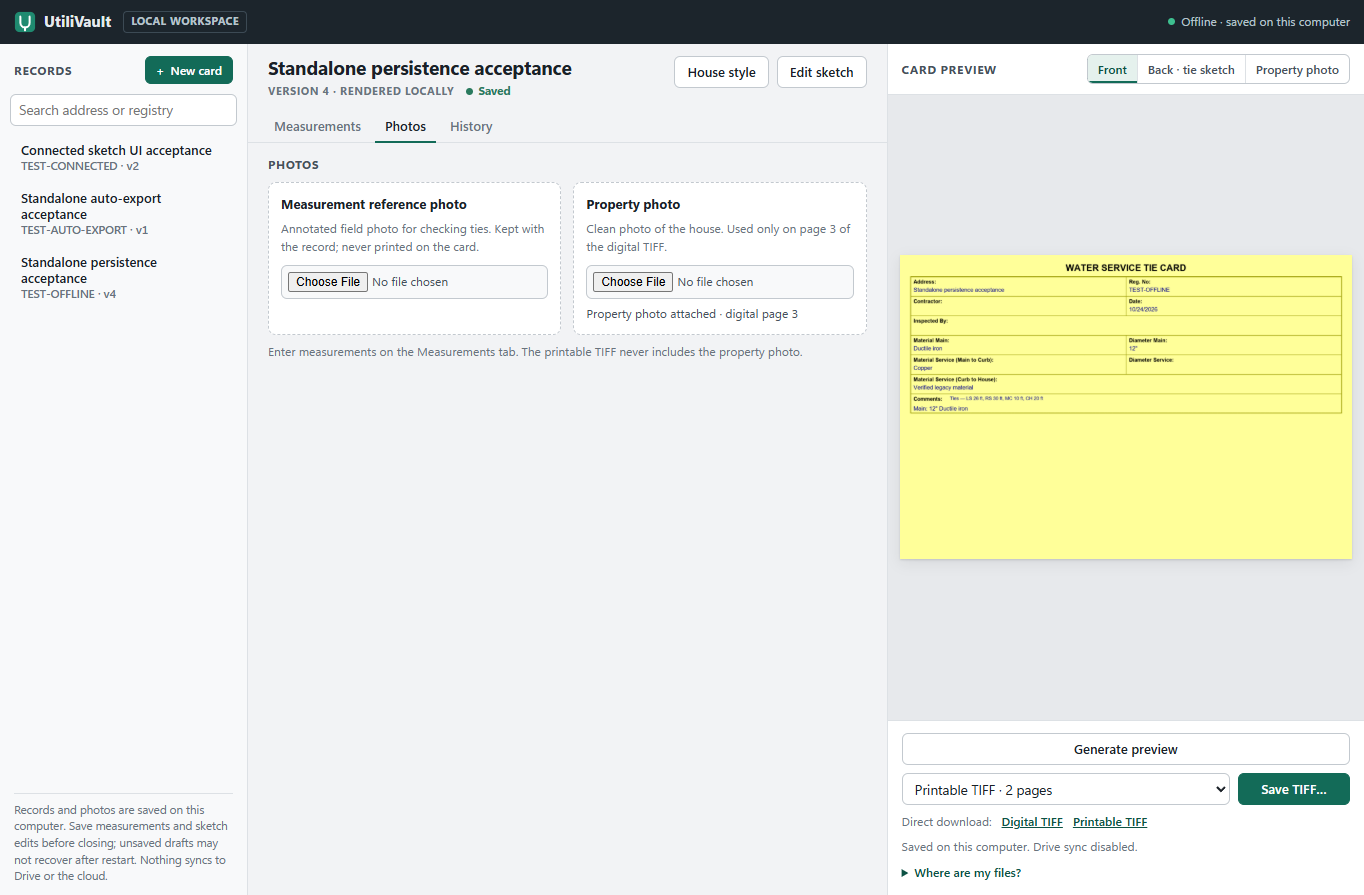The width and height of the screenshot is (1364, 895).
Task: Expand the Where are my files? section
Action: (x=961, y=873)
